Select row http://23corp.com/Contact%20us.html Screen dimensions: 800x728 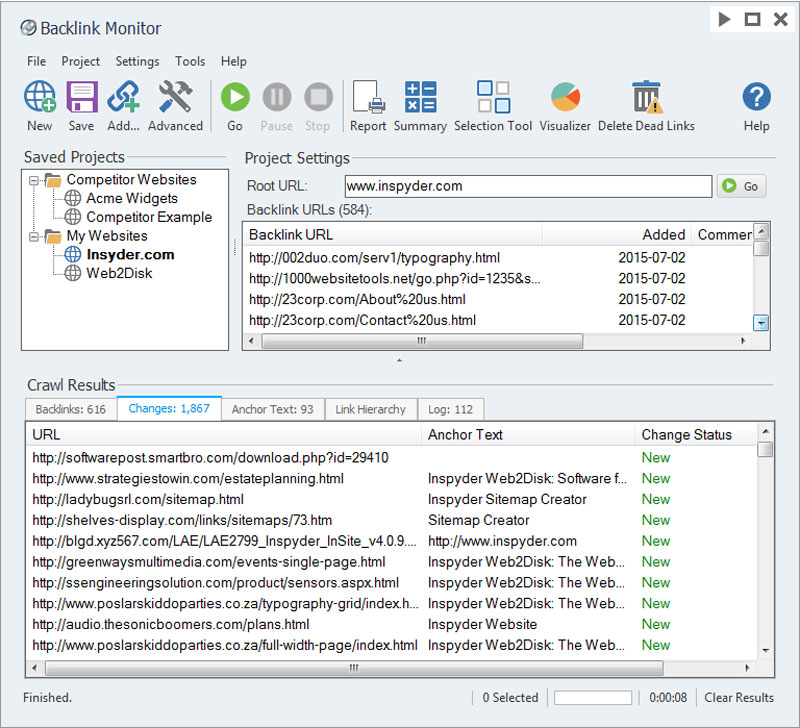[498, 320]
